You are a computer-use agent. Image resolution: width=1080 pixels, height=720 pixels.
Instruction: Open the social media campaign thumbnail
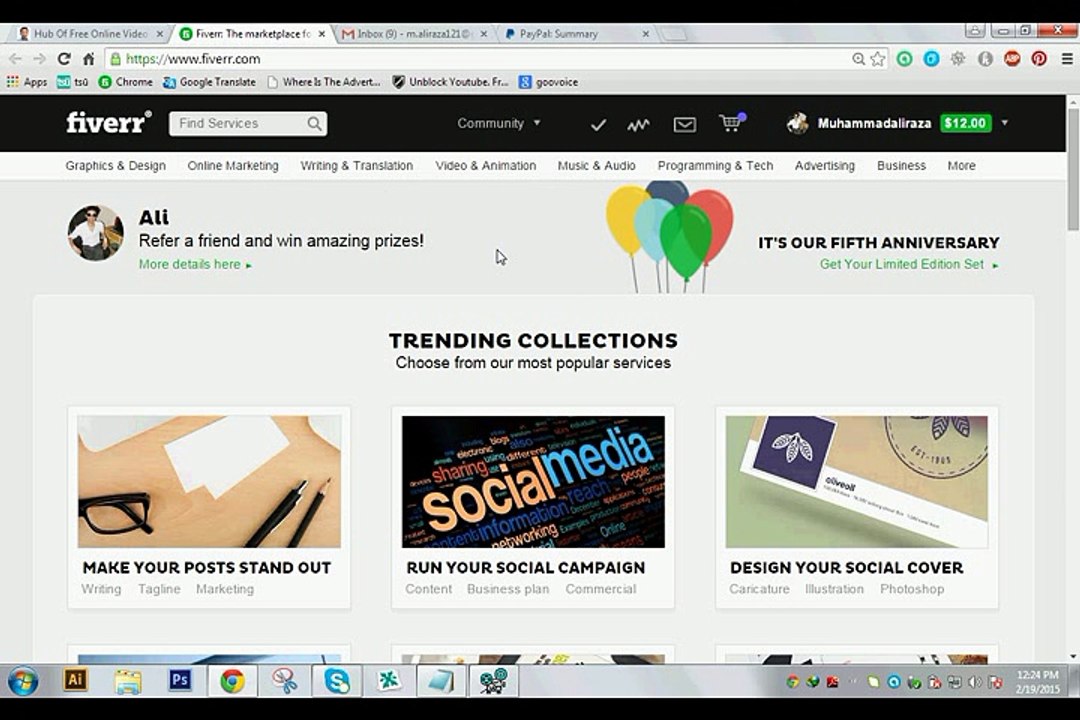[x=533, y=482]
